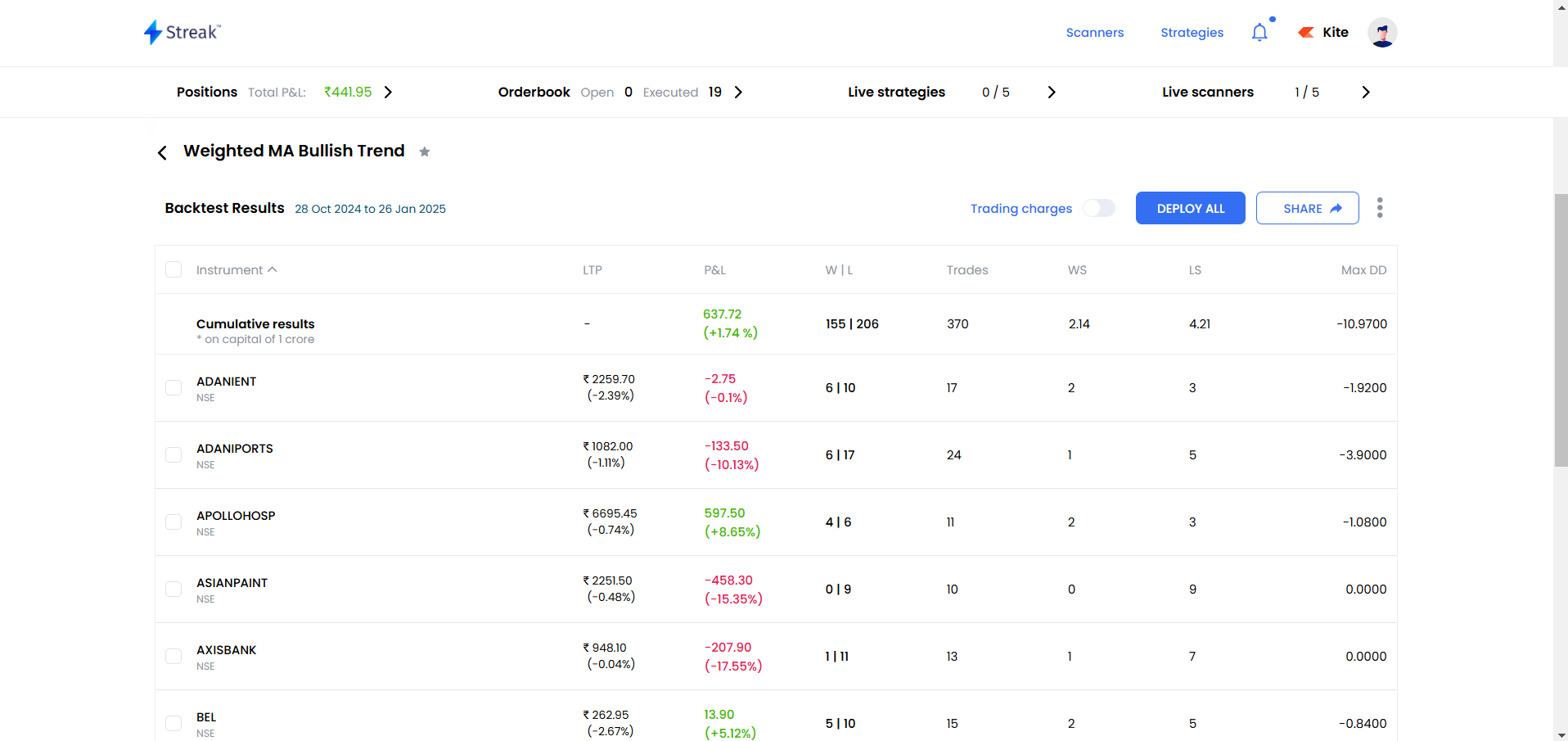Viewport: 1568px width, 741px height.
Task: Open the ASIANPAINT instrument row
Action: (776, 590)
